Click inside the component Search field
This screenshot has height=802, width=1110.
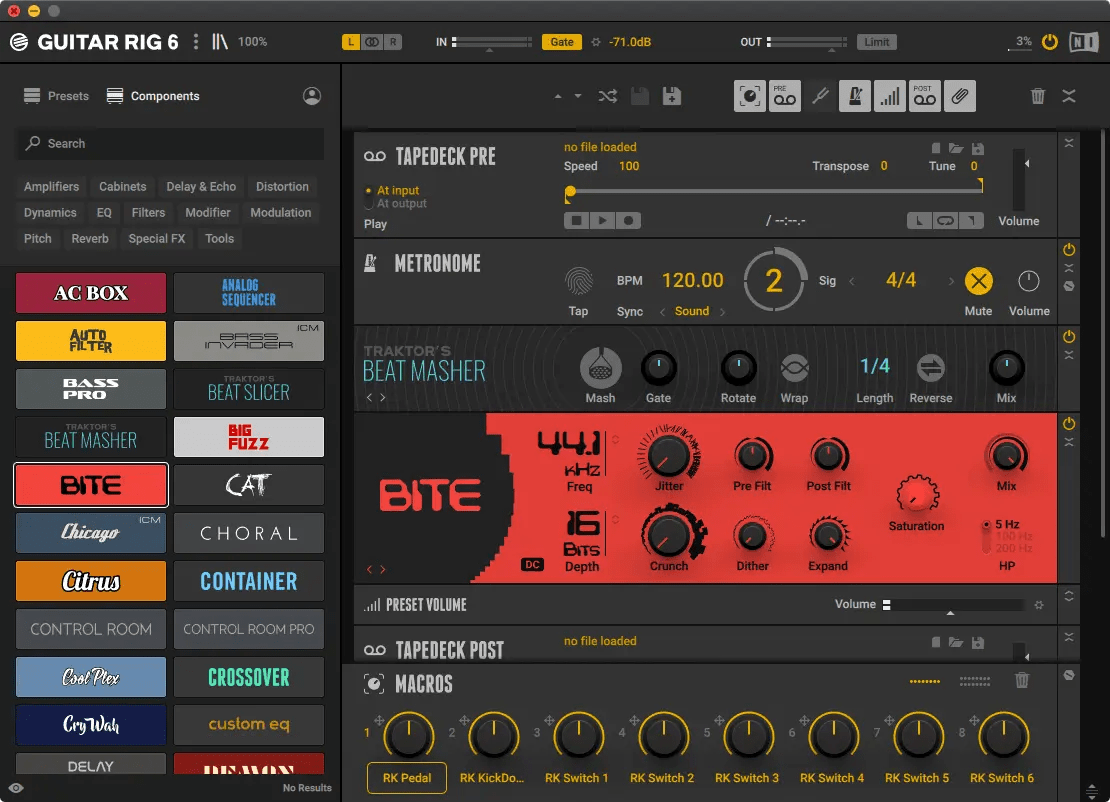(170, 143)
